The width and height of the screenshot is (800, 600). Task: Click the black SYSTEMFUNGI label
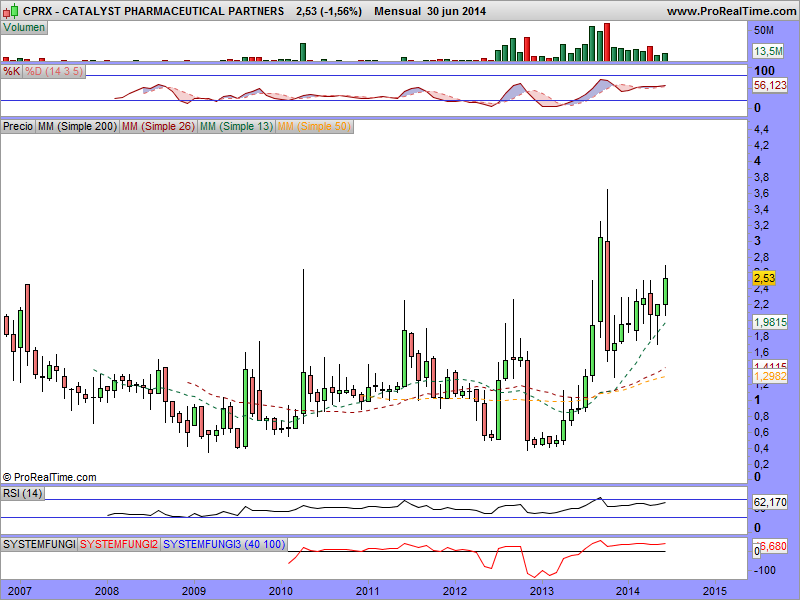click(x=39, y=544)
